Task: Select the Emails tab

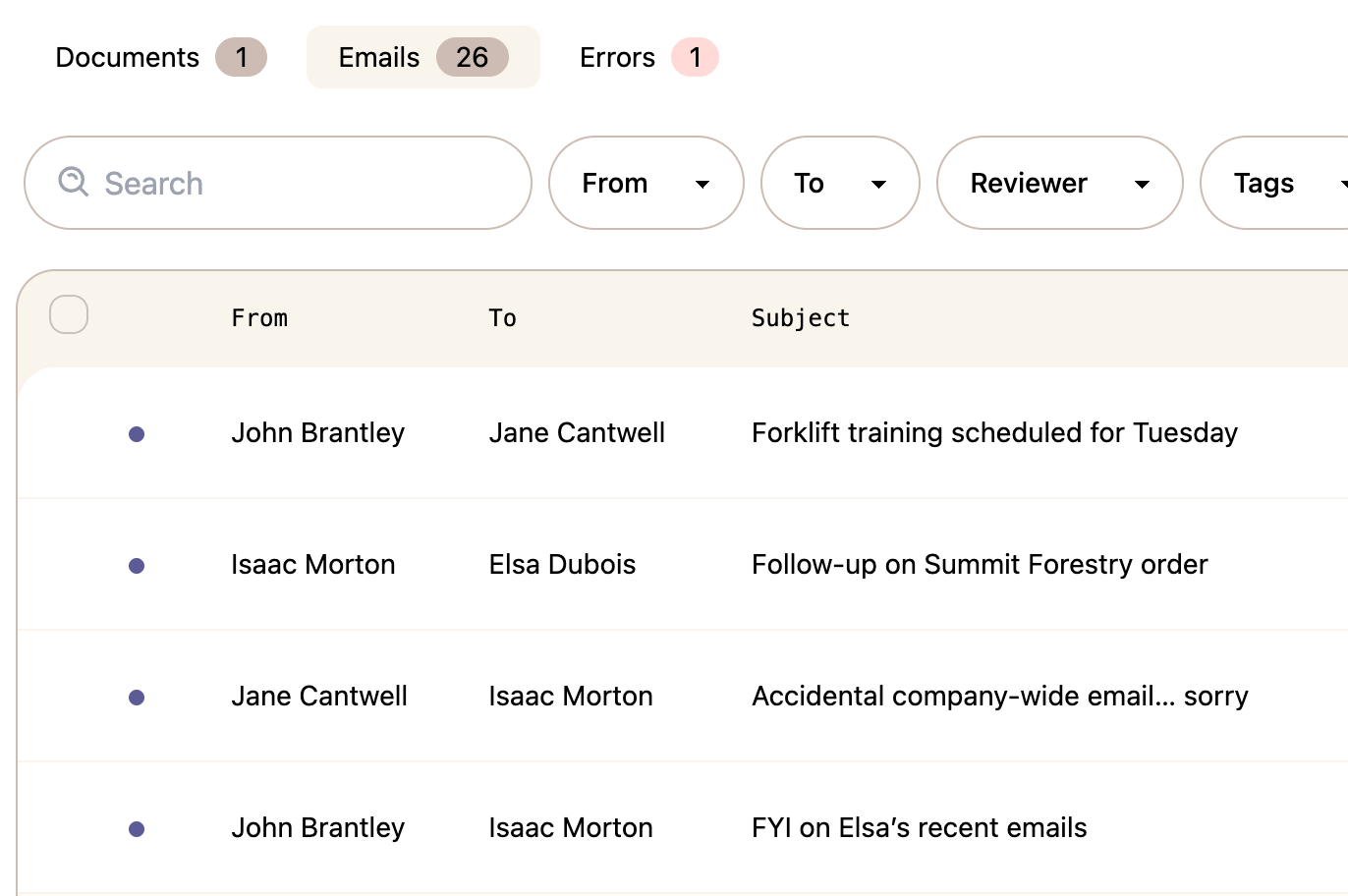Action: 422,57
